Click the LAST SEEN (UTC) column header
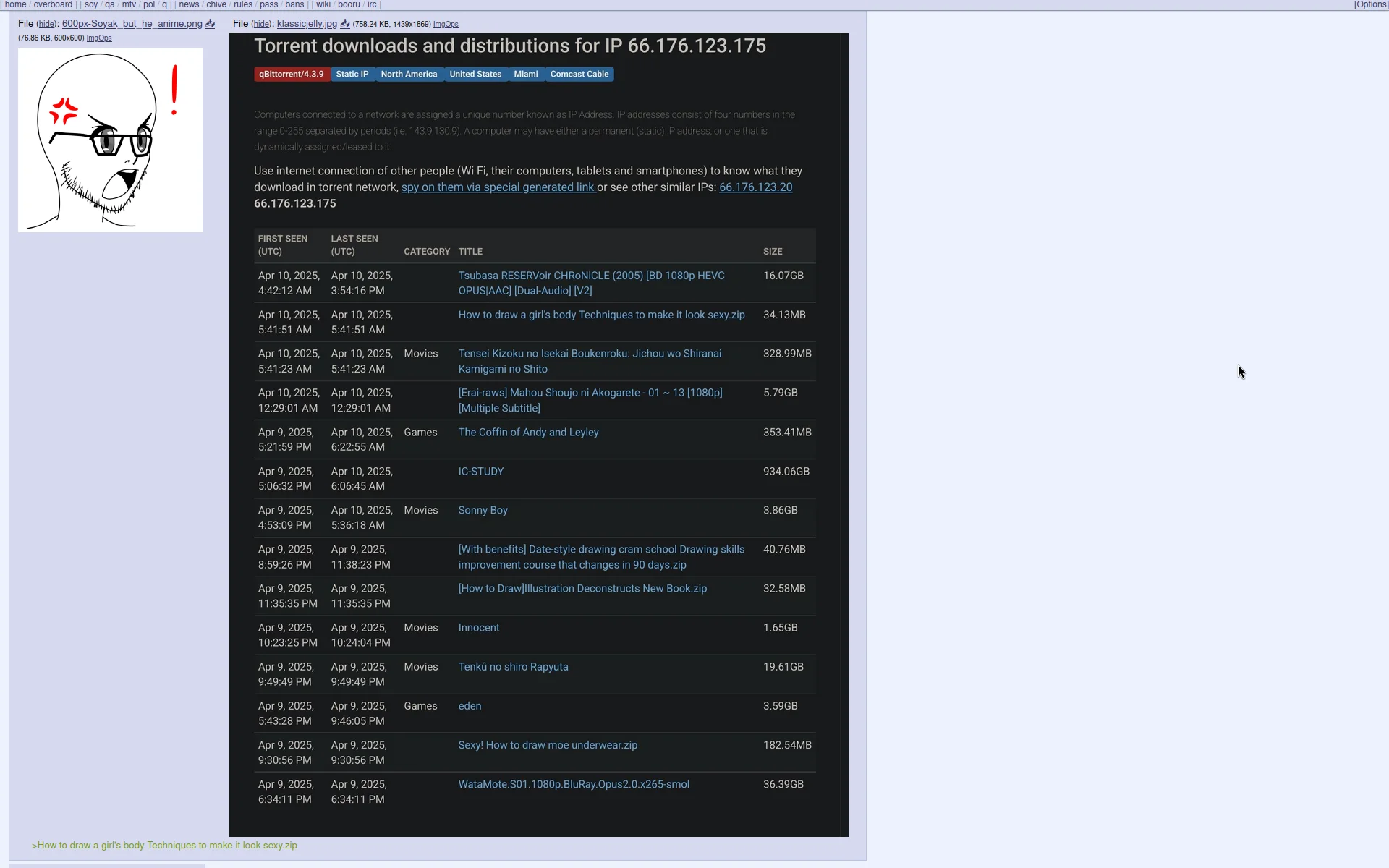Image resolution: width=1389 pixels, height=868 pixels. tap(354, 245)
